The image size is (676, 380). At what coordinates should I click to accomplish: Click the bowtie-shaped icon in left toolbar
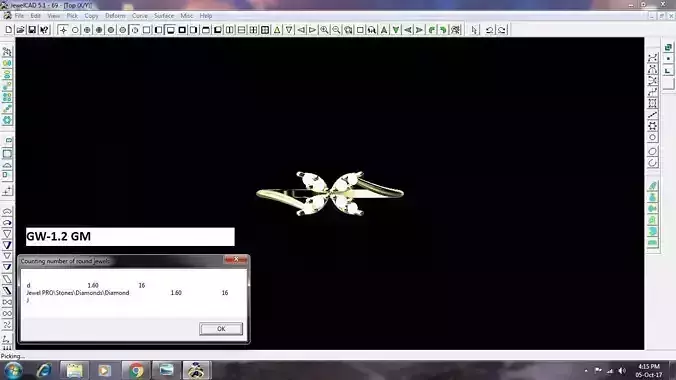click(7, 302)
